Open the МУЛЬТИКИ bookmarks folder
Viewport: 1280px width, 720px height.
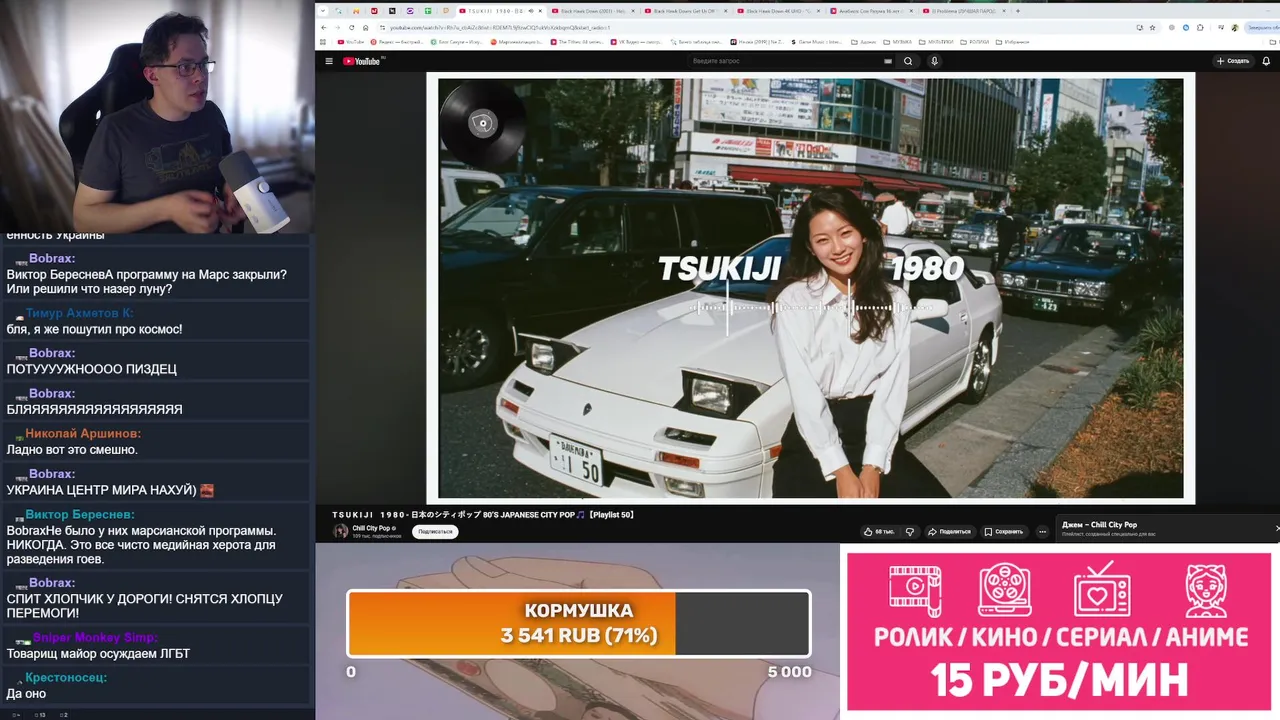click(936, 42)
